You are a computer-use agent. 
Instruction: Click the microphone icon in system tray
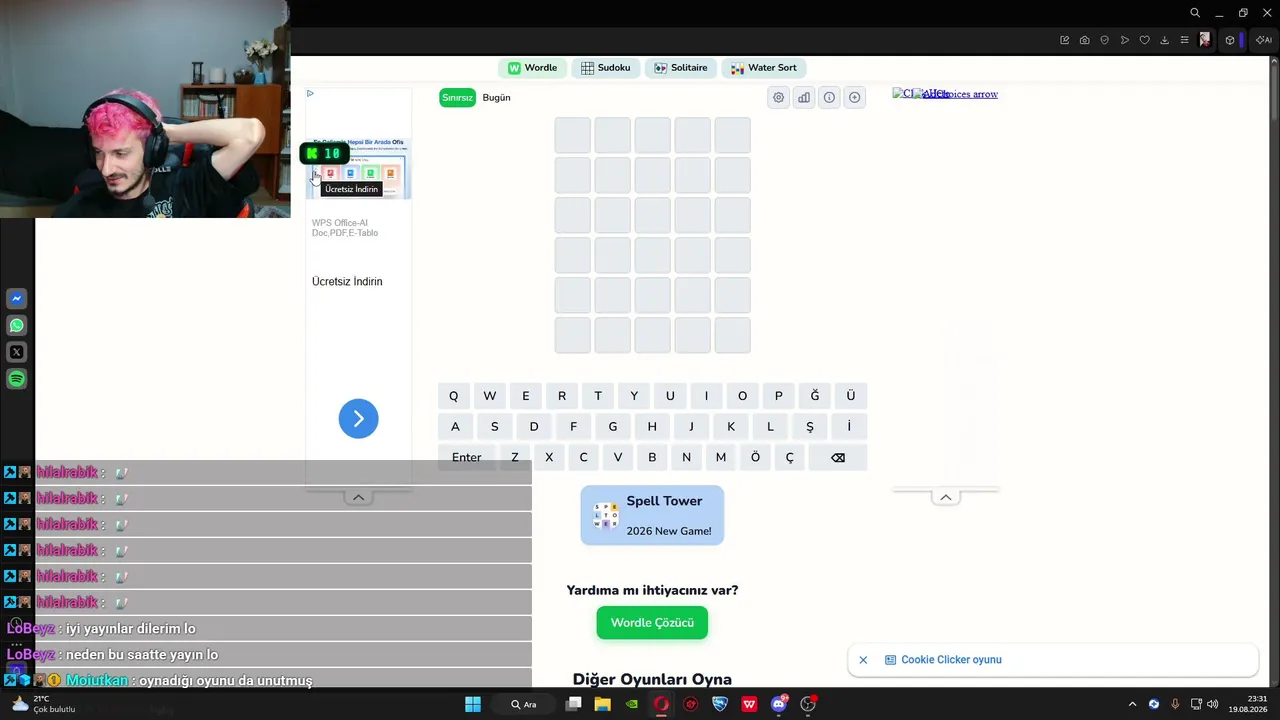coord(1175,704)
